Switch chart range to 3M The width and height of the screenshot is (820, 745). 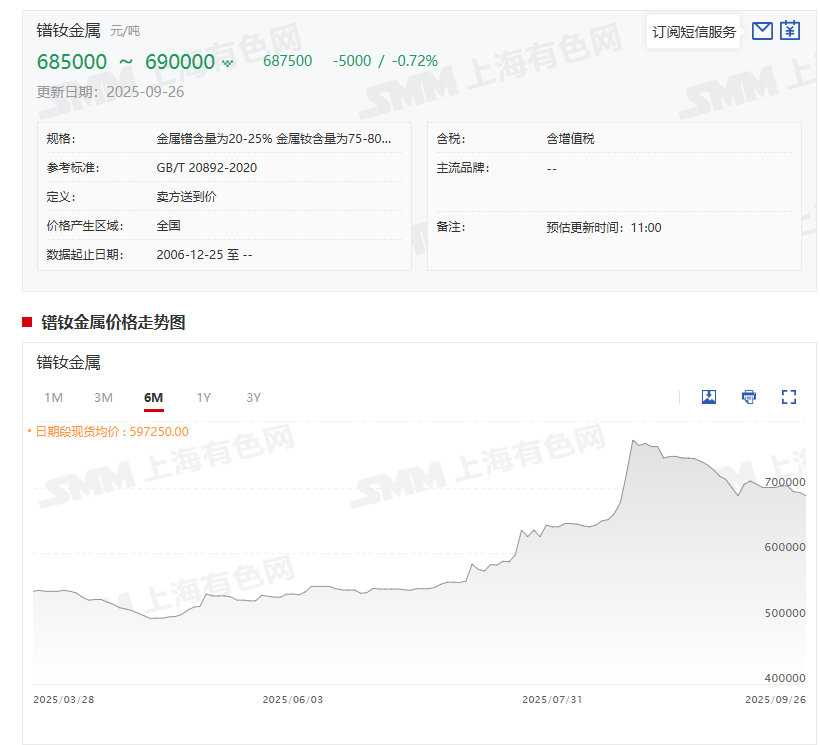[103, 398]
